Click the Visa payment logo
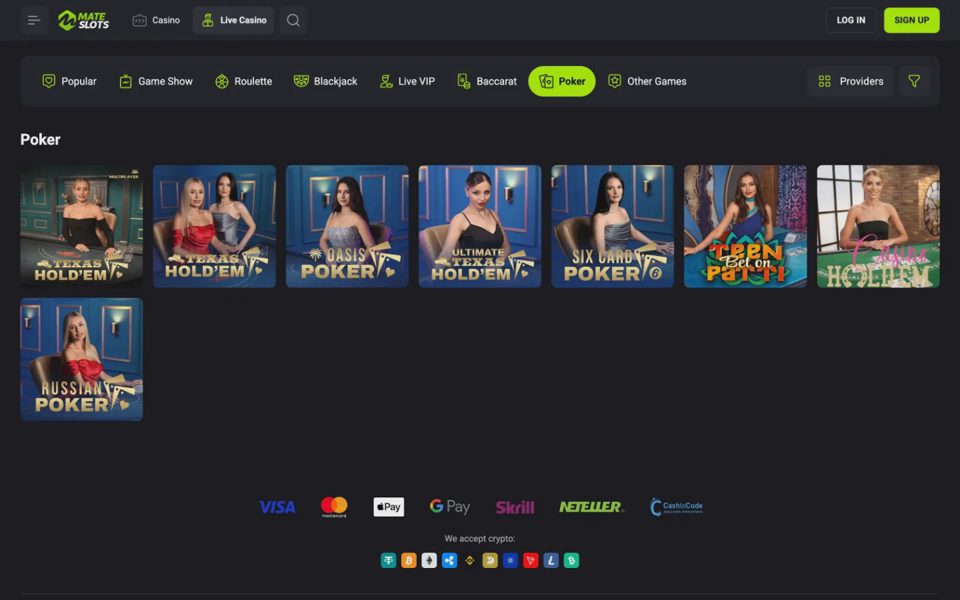The height and width of the screenshot is (600, 960). (x=277, y=507)
